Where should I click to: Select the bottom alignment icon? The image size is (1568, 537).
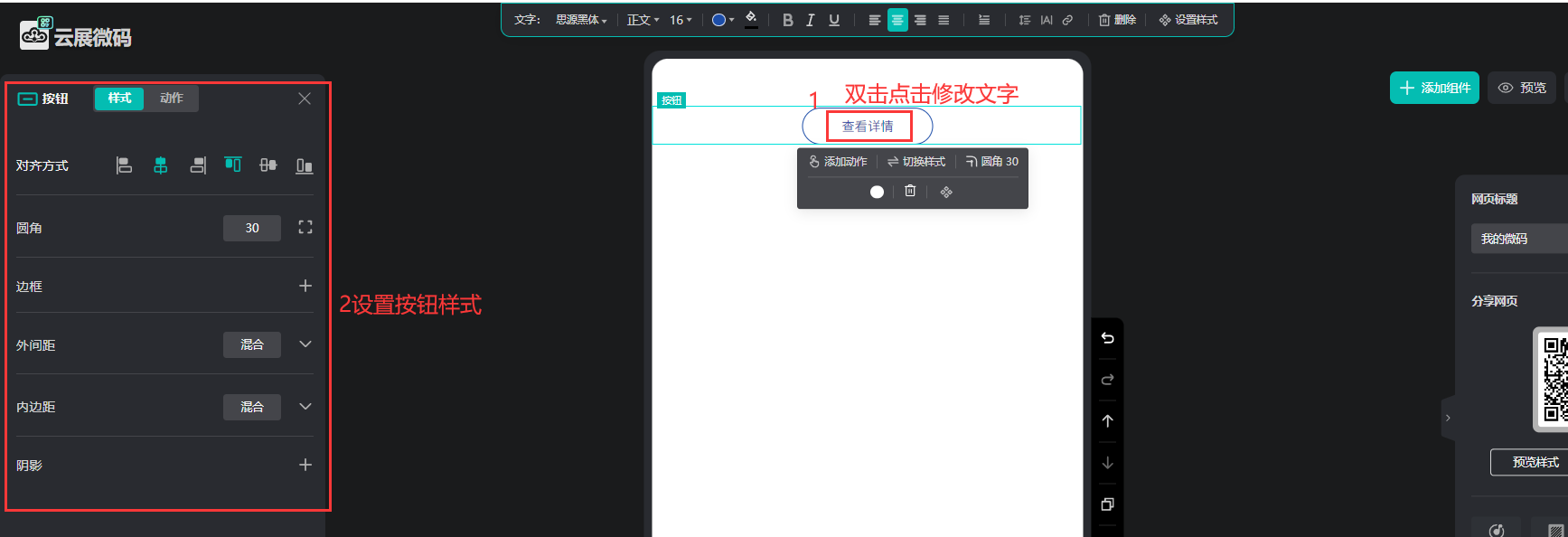[305, 165]
